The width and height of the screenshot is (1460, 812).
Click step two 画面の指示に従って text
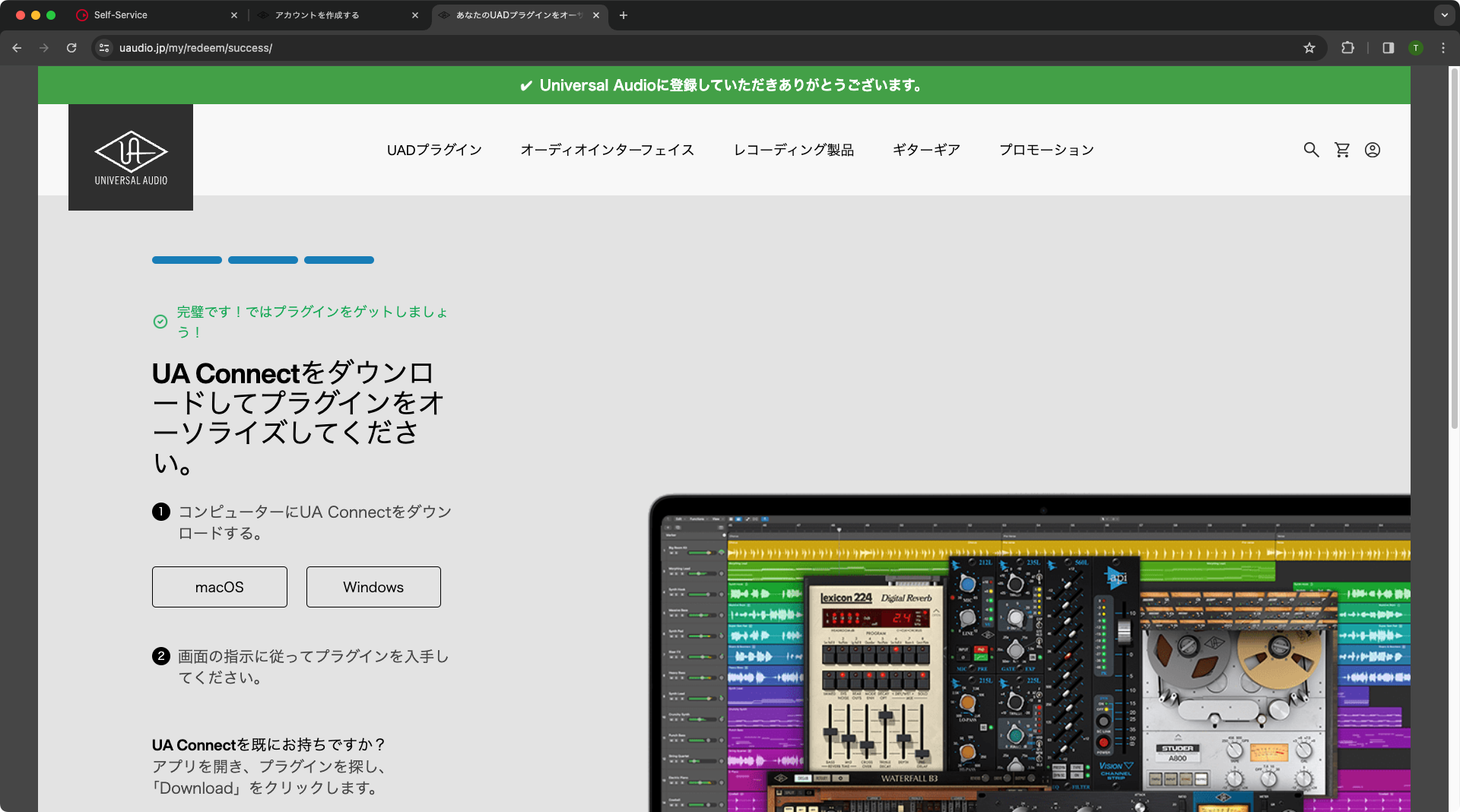[313, 667]
